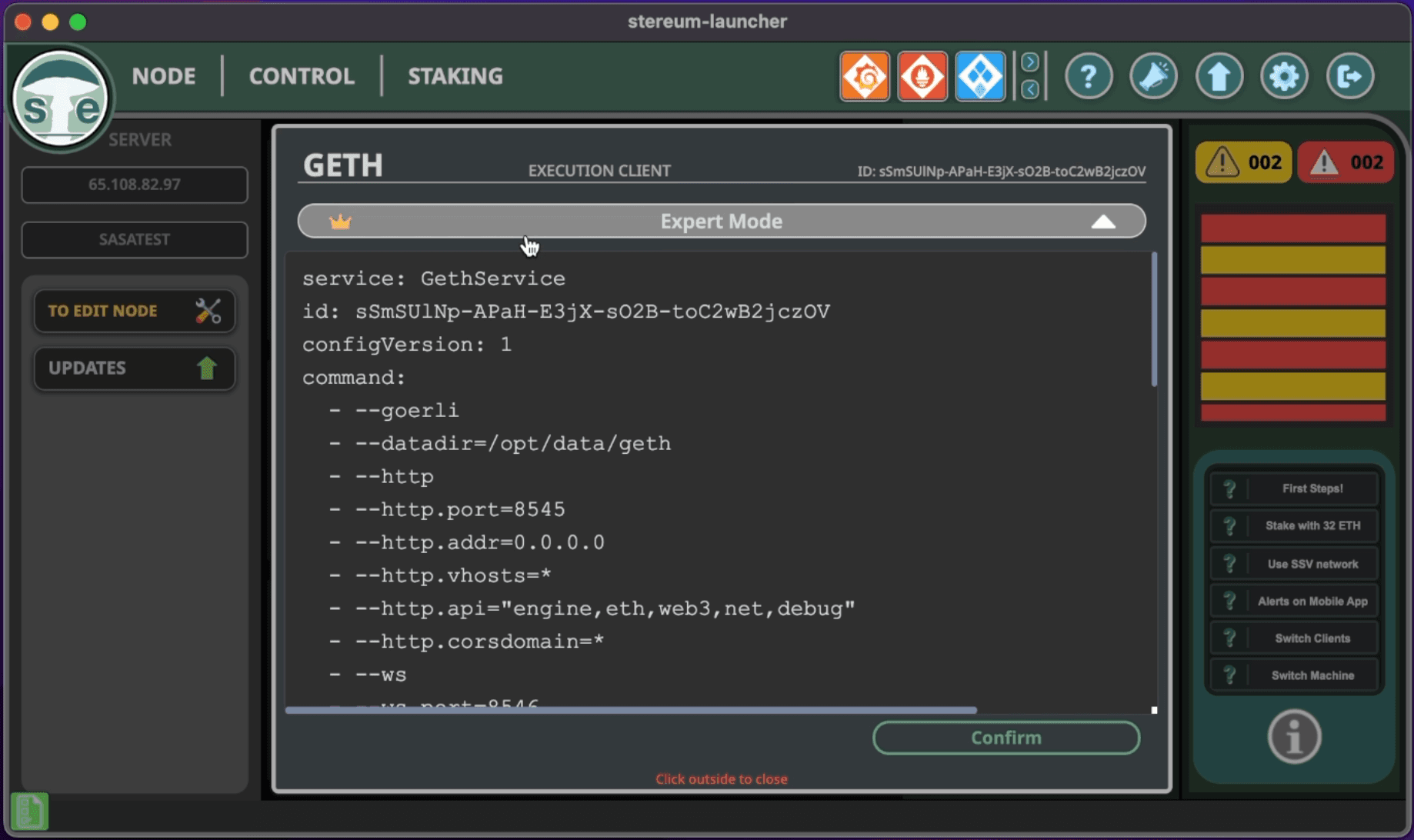Open the blue diamond service icon
1414x840 pixels.
(x=980, y=76)
